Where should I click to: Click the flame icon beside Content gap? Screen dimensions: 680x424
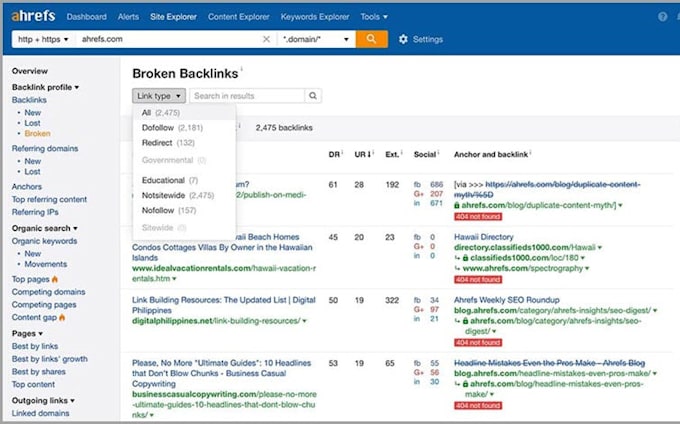(x=62, y=317)
